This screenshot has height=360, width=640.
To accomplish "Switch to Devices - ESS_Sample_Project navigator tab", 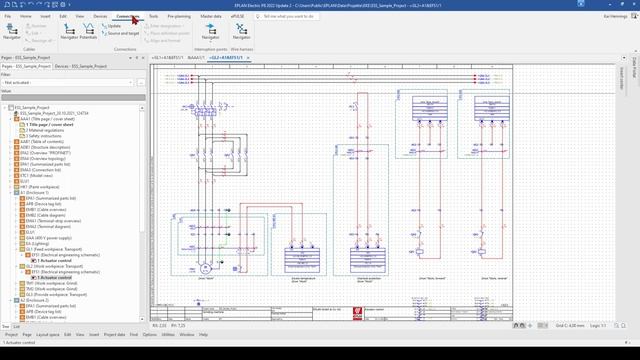I will pyautogui.click(x=81, y=66).
